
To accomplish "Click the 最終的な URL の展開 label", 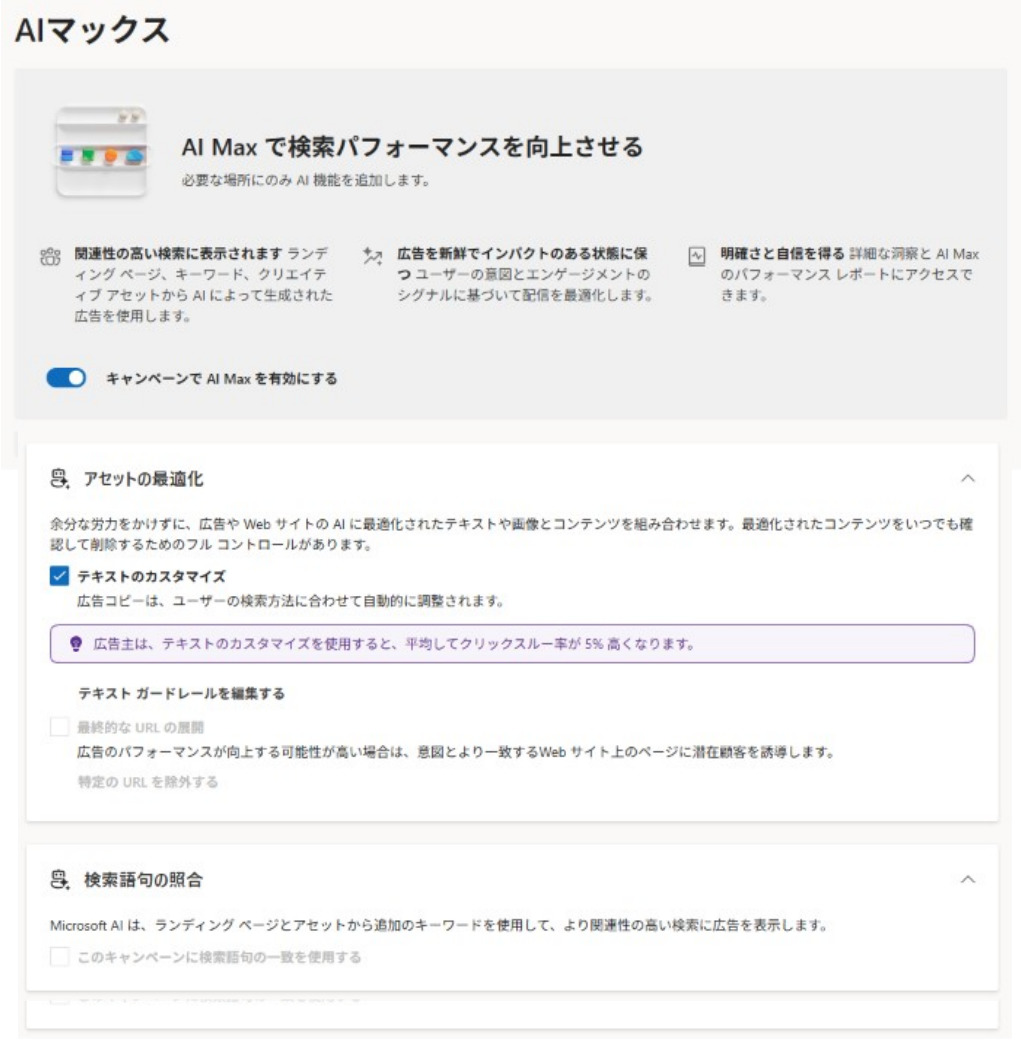I will [x=140, y=727].
